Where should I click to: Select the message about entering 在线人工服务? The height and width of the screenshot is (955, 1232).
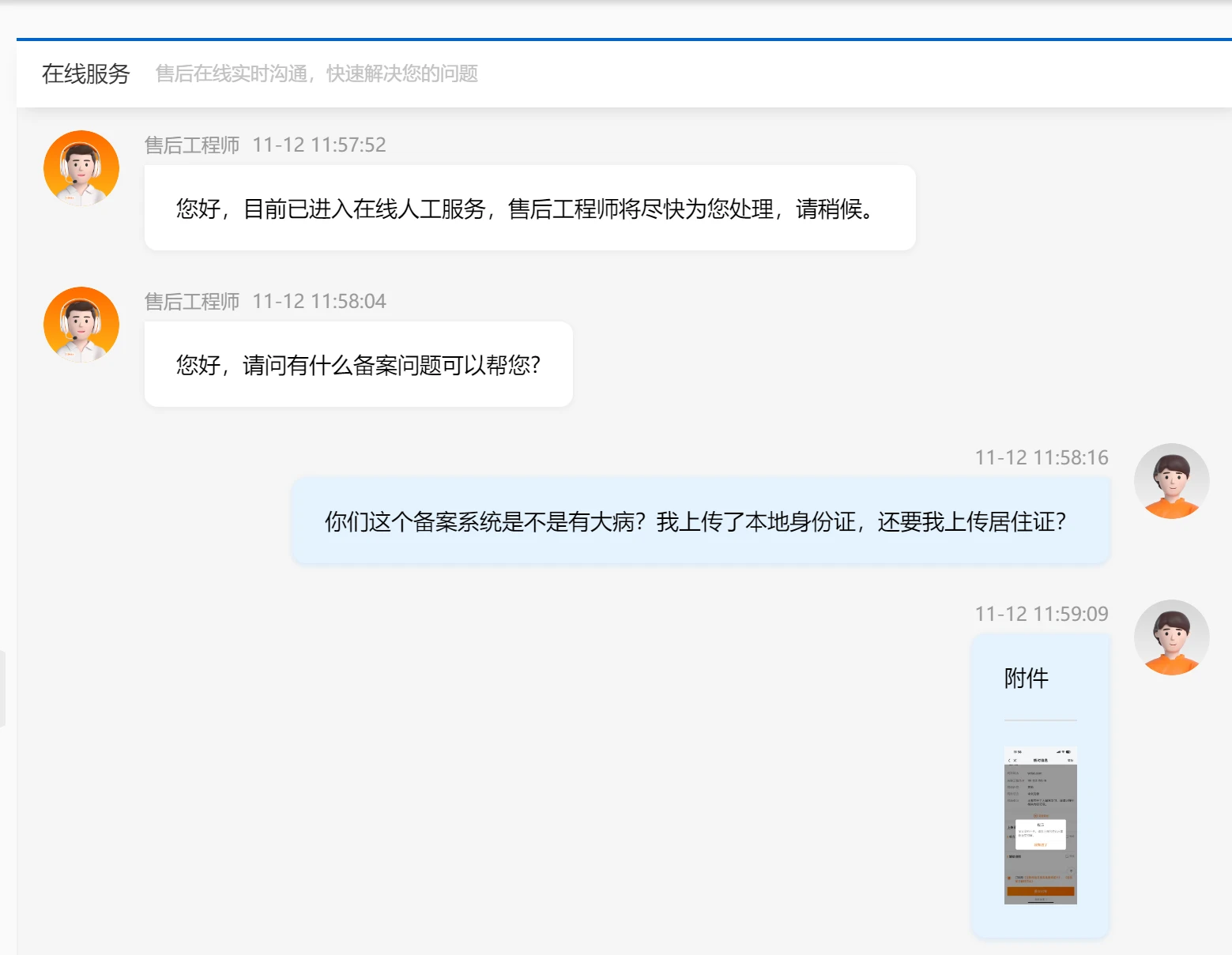[x=529, y=209]
